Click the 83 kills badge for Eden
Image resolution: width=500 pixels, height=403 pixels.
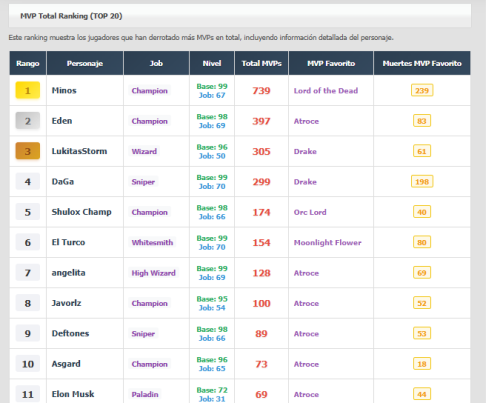point(422,121)
